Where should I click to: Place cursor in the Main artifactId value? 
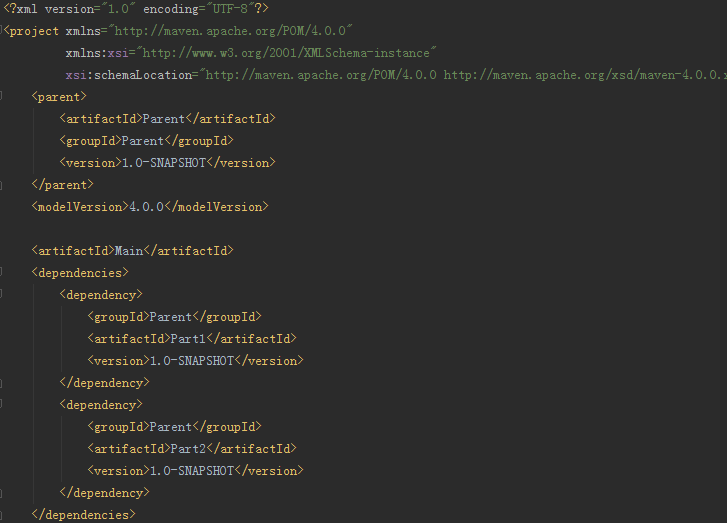(129, 251)
